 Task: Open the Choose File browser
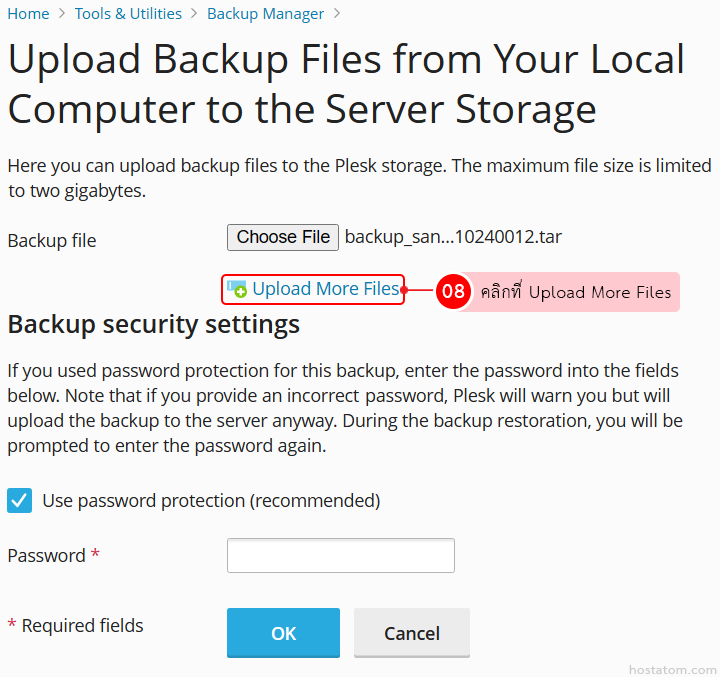pyautogui.click(x=283, y=237)
